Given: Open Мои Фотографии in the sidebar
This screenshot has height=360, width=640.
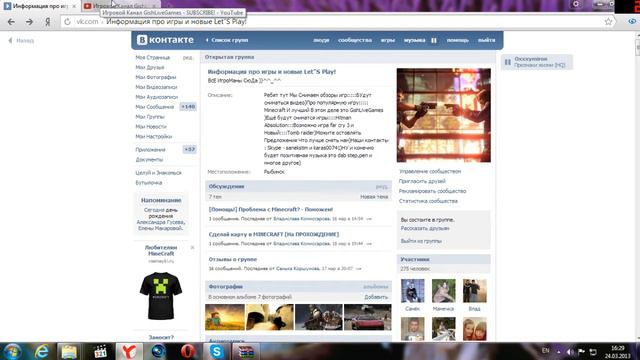Looking at the screenshot, I should 156,77.
